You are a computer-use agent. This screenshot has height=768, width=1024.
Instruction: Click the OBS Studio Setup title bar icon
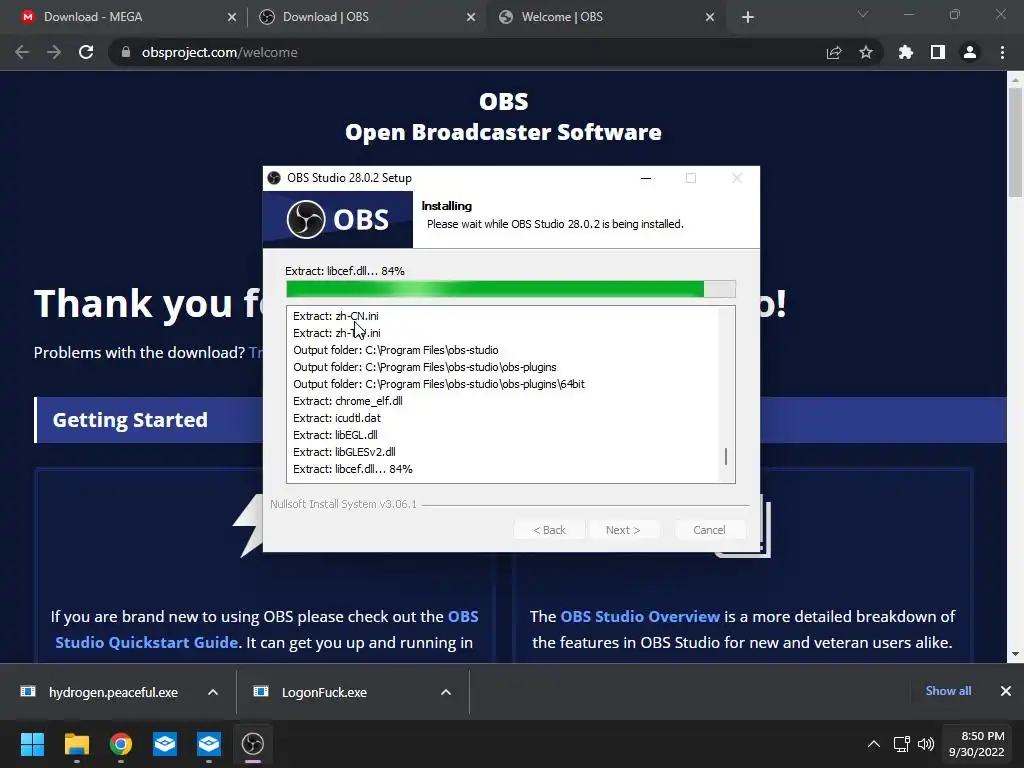click(x=274, y=178)
